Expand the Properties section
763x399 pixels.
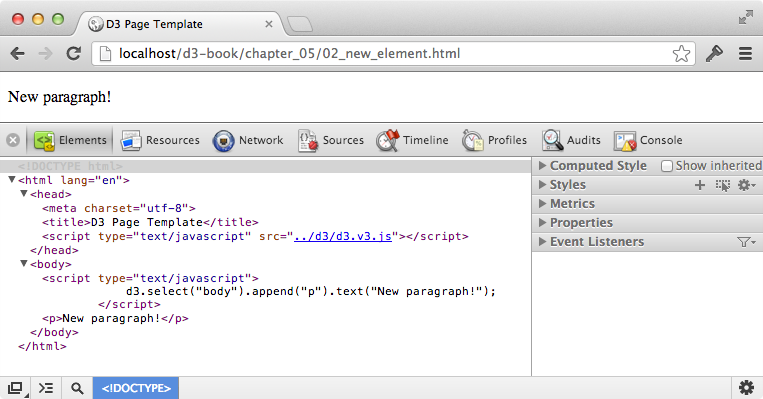542,222
